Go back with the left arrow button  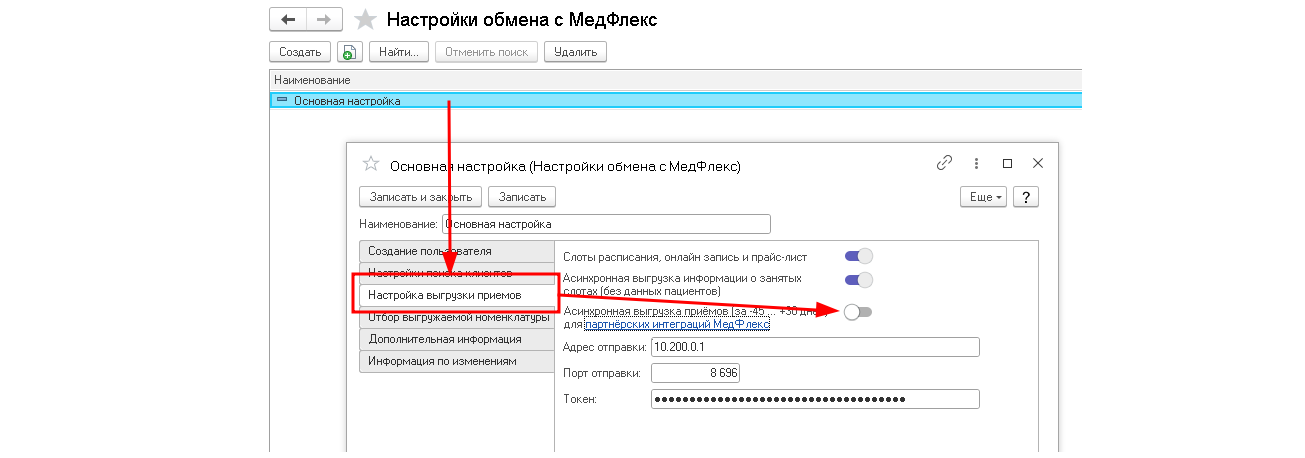click(x=288, y=19)
